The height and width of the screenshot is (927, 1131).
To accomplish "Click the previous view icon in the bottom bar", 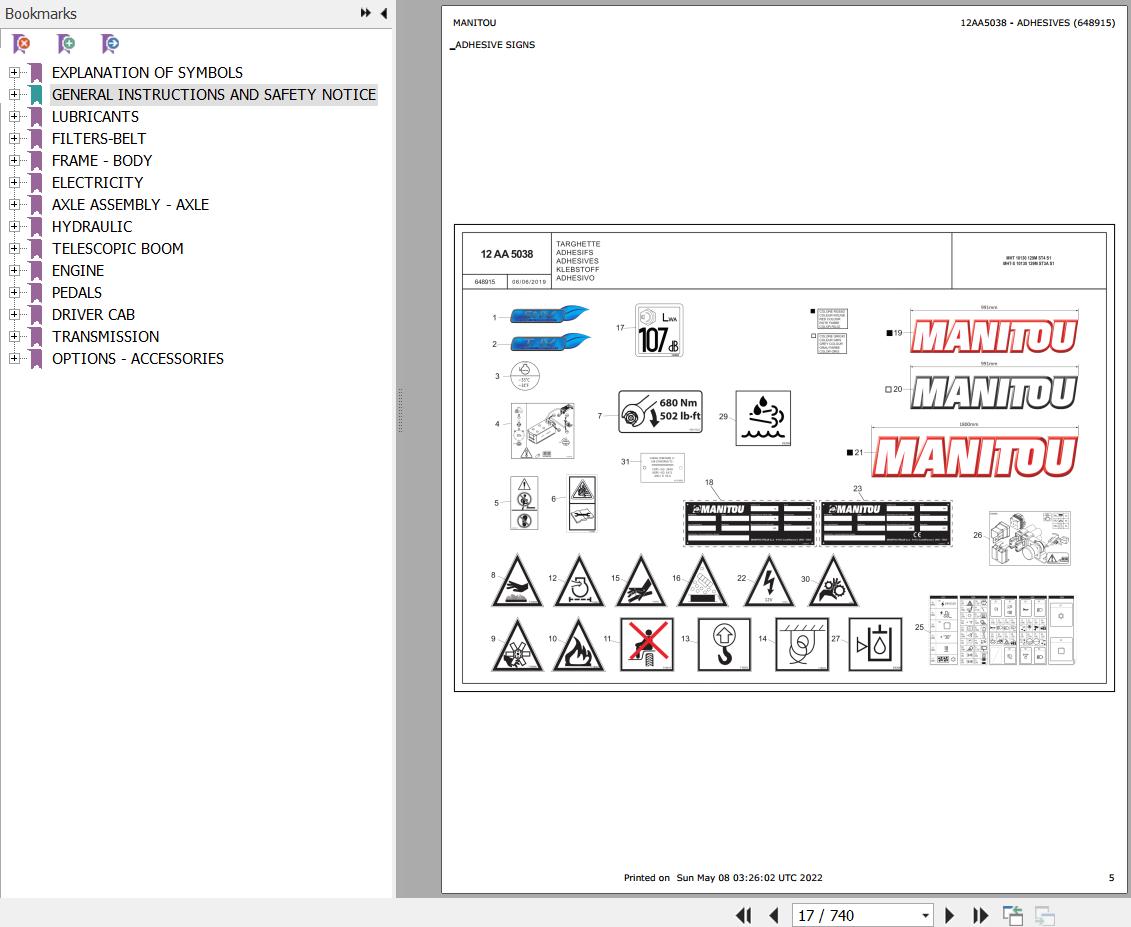I will click(1013, 915).
